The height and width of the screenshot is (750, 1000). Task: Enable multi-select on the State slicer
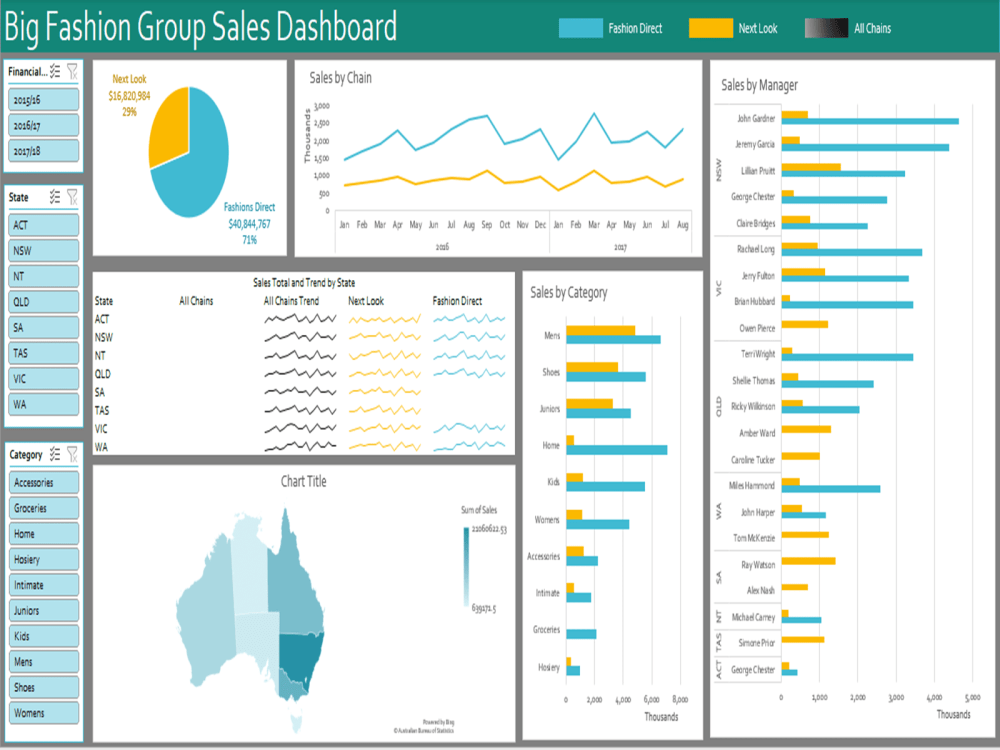(57, 197)
